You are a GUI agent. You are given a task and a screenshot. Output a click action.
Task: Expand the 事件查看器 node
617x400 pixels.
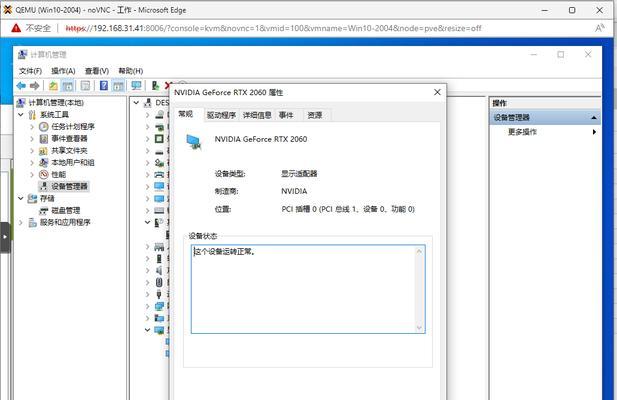pos(32,138)
